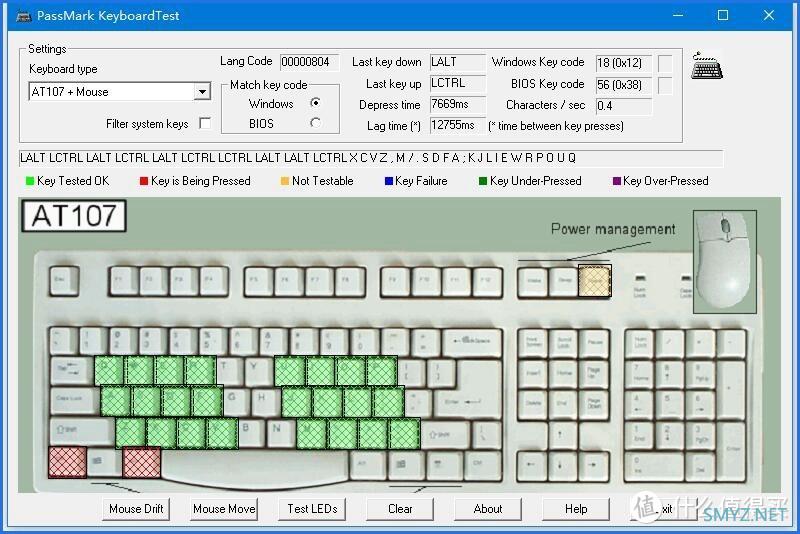Image resolution: width=800 pixels, height=534 pixels.
Task: Click the up arrow key on keyboard image
Action: click(561, 434)
